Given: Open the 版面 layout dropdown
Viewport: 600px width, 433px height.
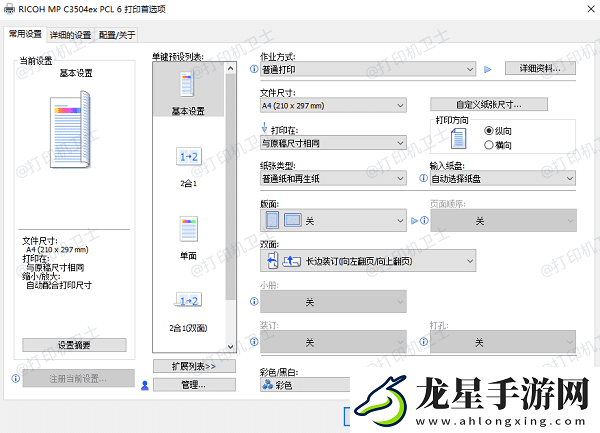Looking at the screenshot, I should pos(333,220).
